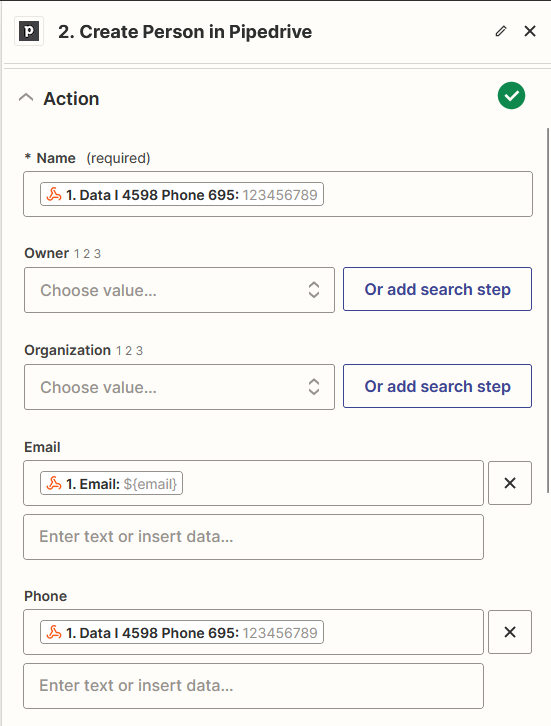551x726 pixels.
Task: Select the Data Phone pill in Name
Action: pos(182,194)
